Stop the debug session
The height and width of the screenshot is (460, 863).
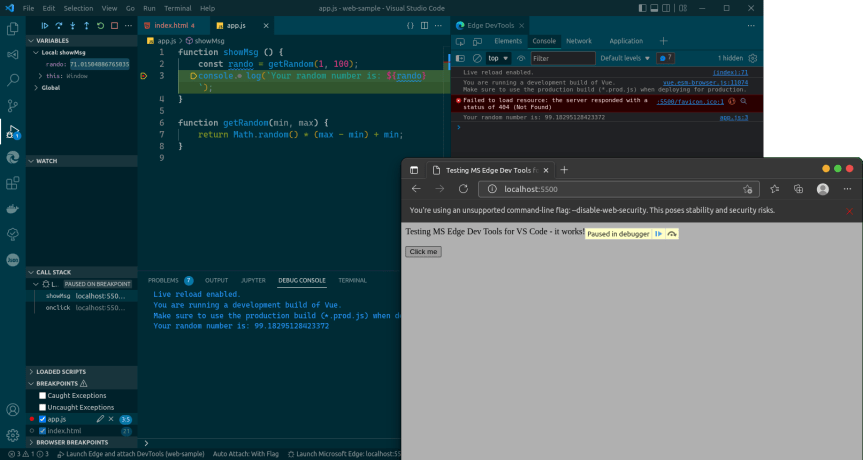[x=114, y=26]
